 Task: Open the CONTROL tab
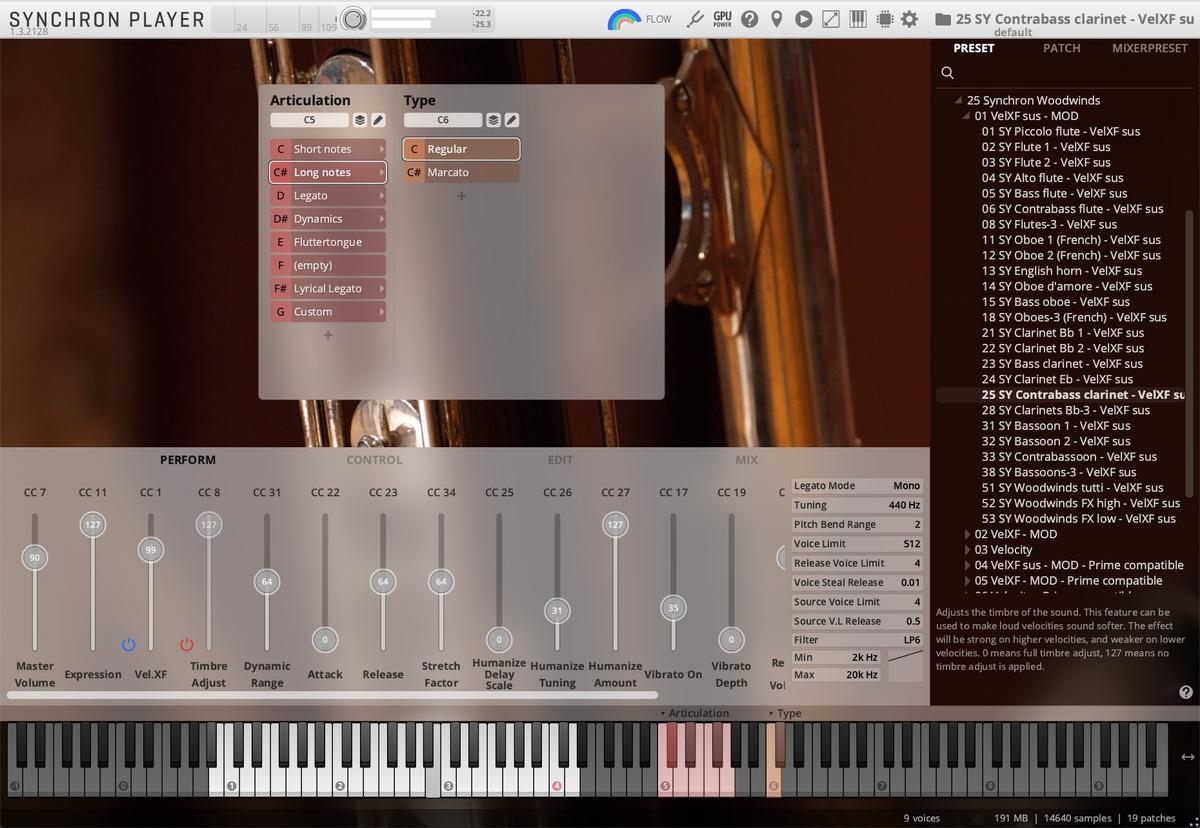[x=374, y=460]
